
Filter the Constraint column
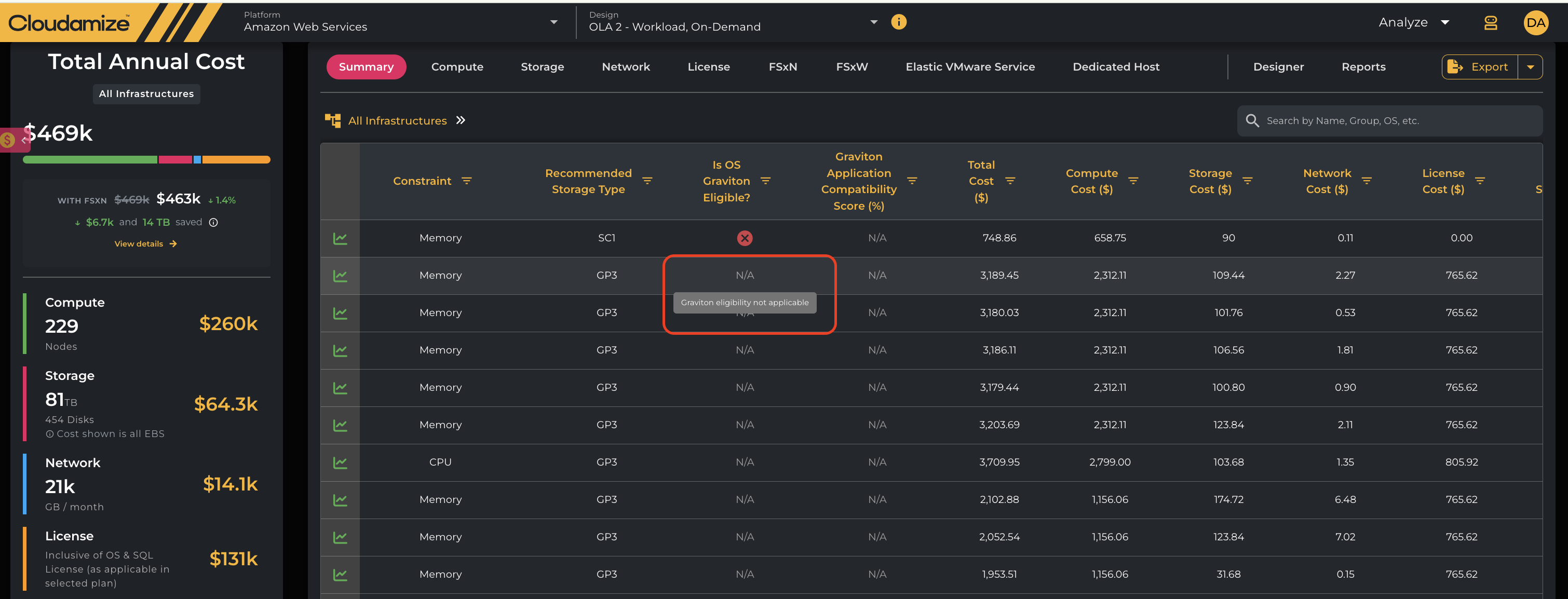pyautogui.click(x=466, y=181)
